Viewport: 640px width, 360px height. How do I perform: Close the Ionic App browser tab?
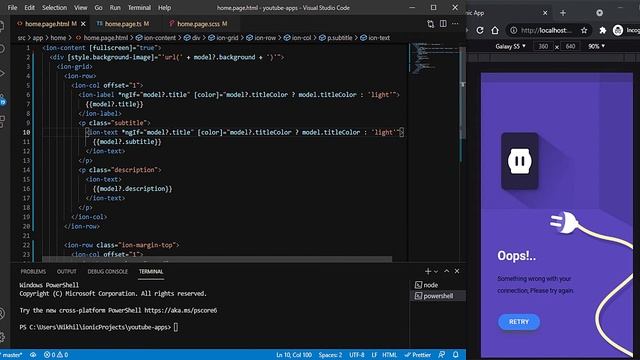tap(545, 13)
